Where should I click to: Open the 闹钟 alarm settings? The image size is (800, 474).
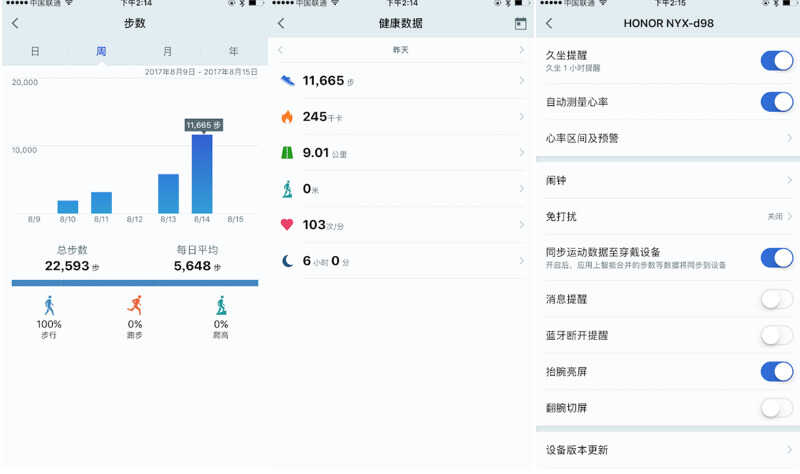[x=668, y=180]
